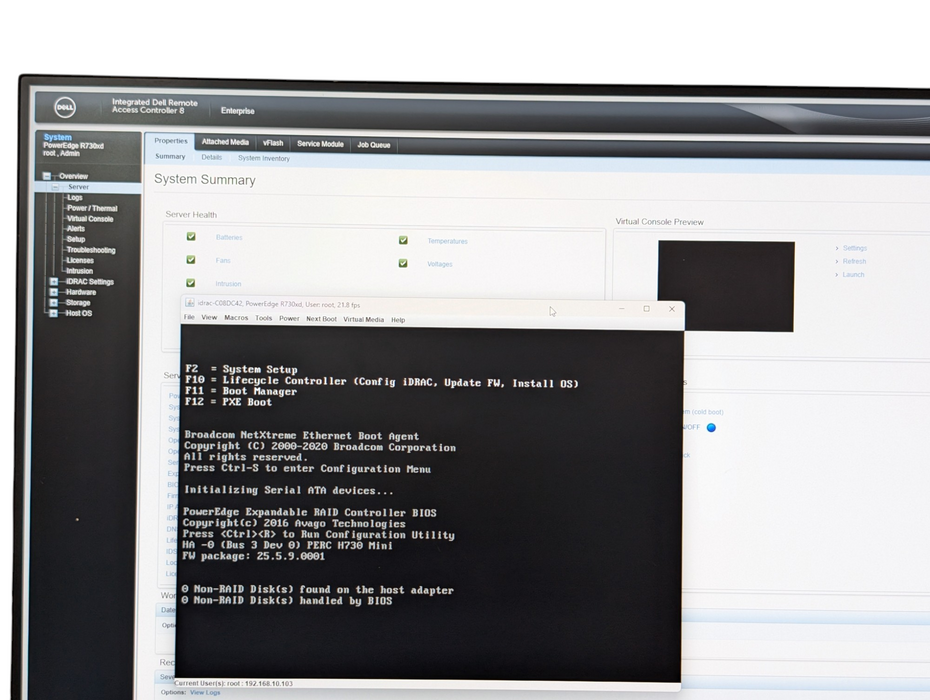
Task: Click the Intrusion health link
Action: pos(228,284)
